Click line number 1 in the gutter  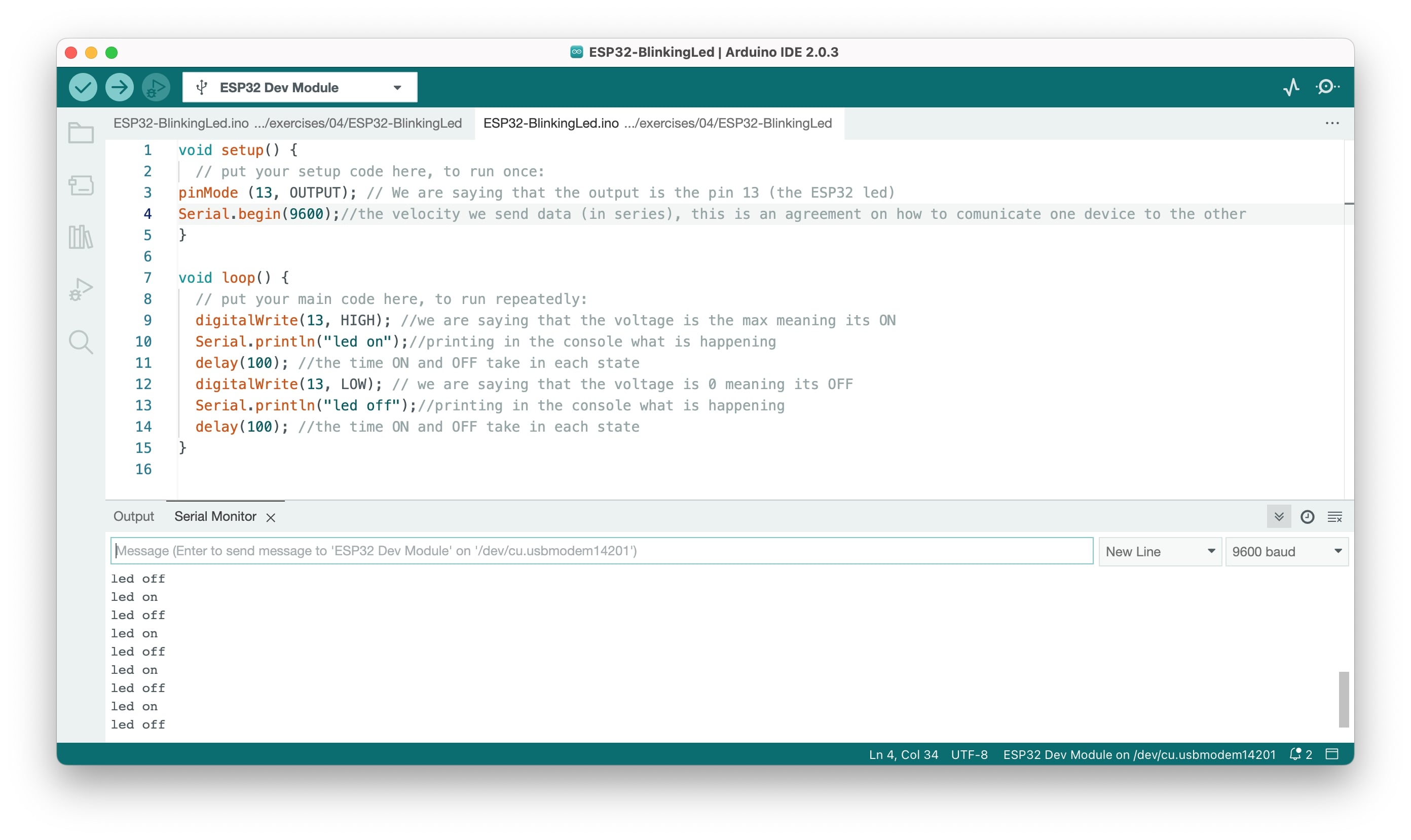147,150
